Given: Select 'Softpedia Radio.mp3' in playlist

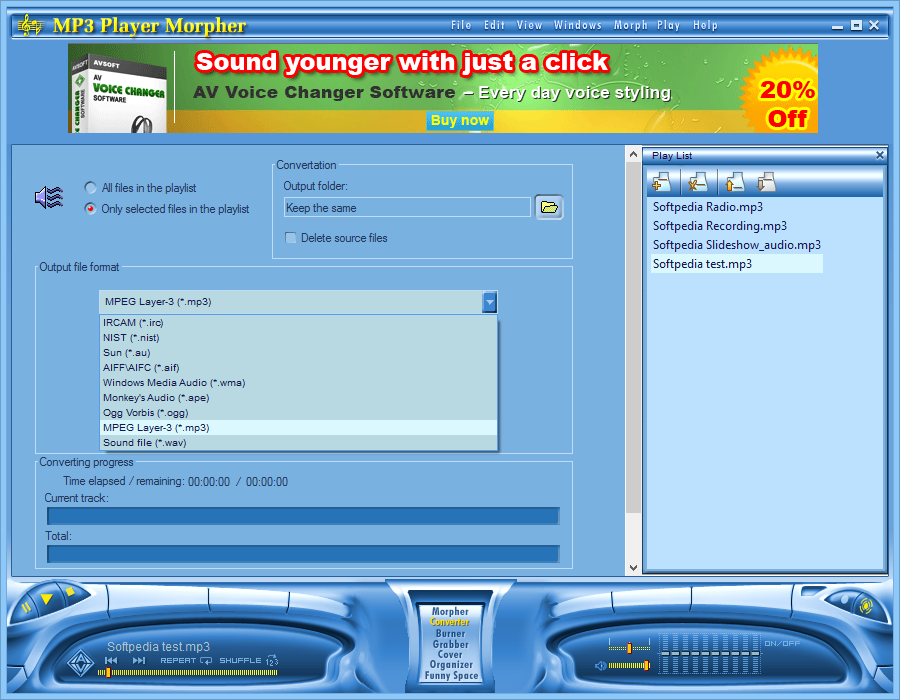Looking at the screenshot, I should (708, 207).
